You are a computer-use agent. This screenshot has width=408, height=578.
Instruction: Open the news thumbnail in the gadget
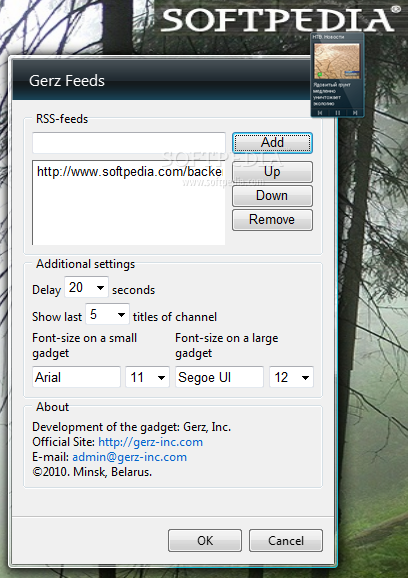click(x=336, y=61)
